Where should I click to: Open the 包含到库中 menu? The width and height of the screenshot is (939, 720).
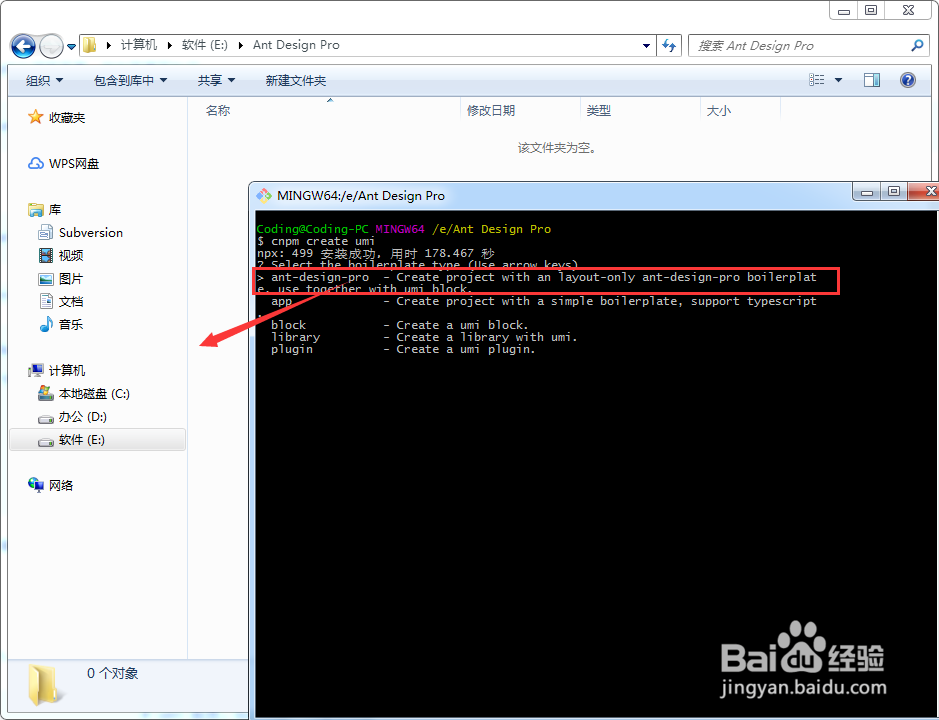click(x=130, y=80)
